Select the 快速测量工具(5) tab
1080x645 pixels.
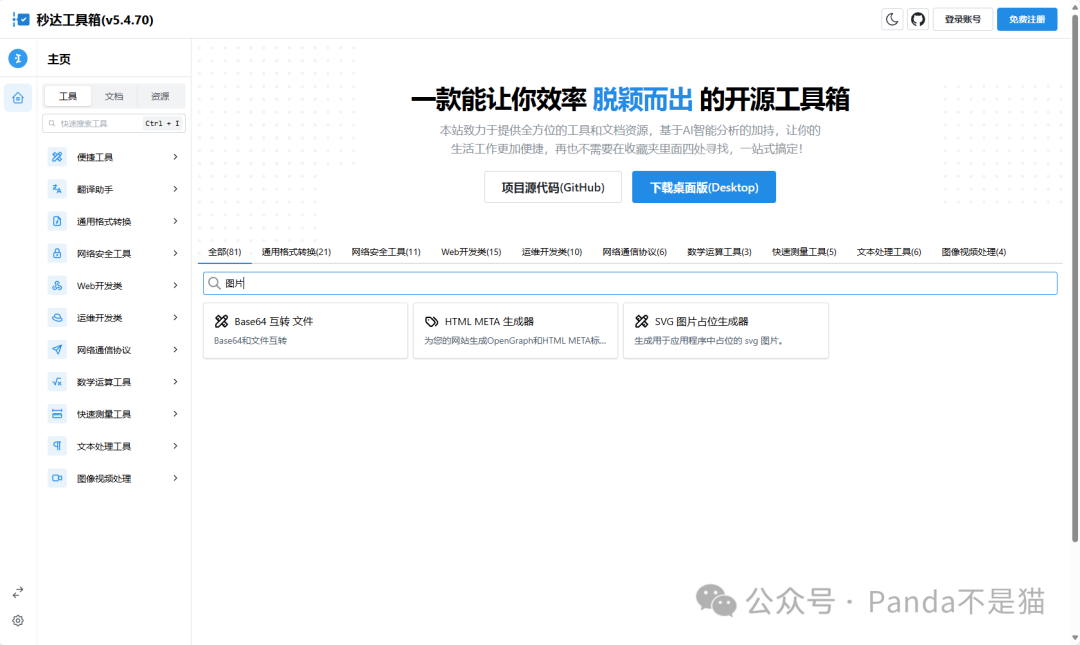click(804, 252)
